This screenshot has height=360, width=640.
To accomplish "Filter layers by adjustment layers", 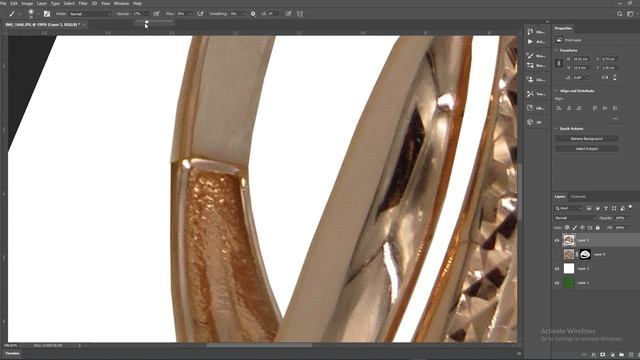I will 598,208.
